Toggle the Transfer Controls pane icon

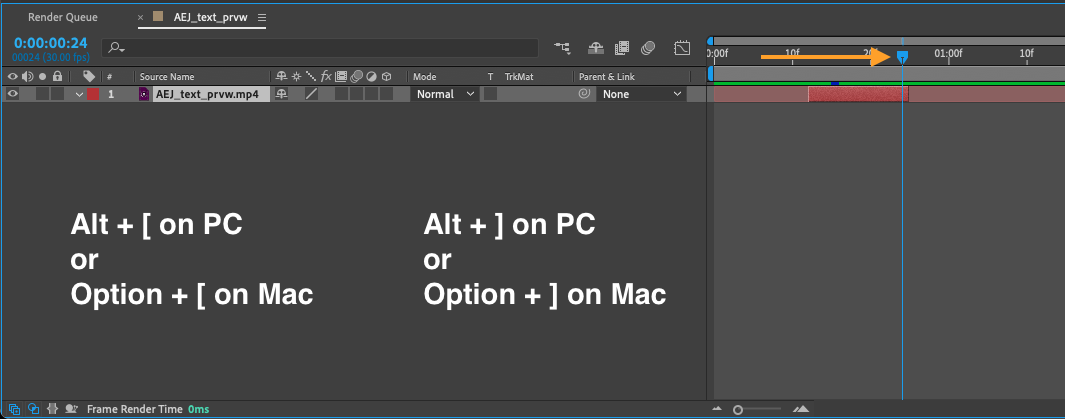33,409
